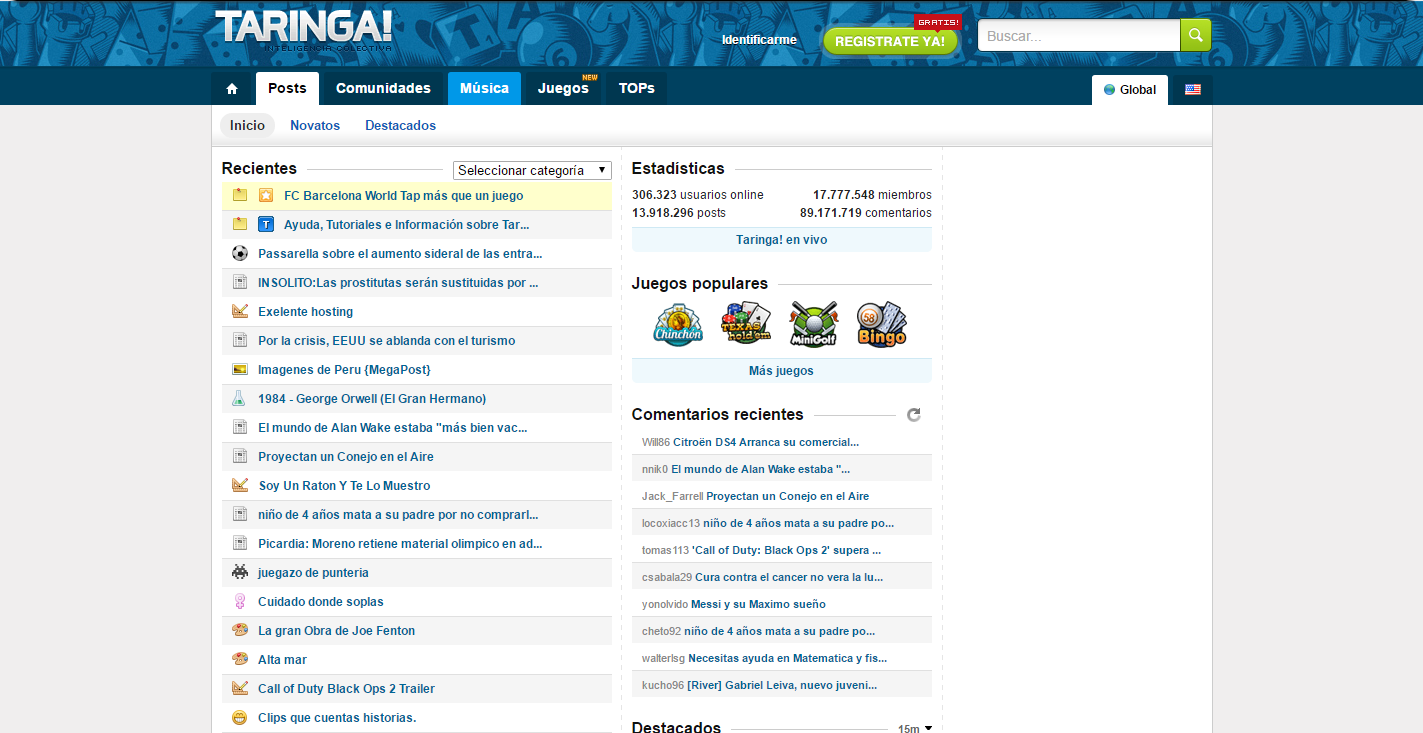Open post El mundo de Alan Wake in Recientes

click(x=393, y=428)
